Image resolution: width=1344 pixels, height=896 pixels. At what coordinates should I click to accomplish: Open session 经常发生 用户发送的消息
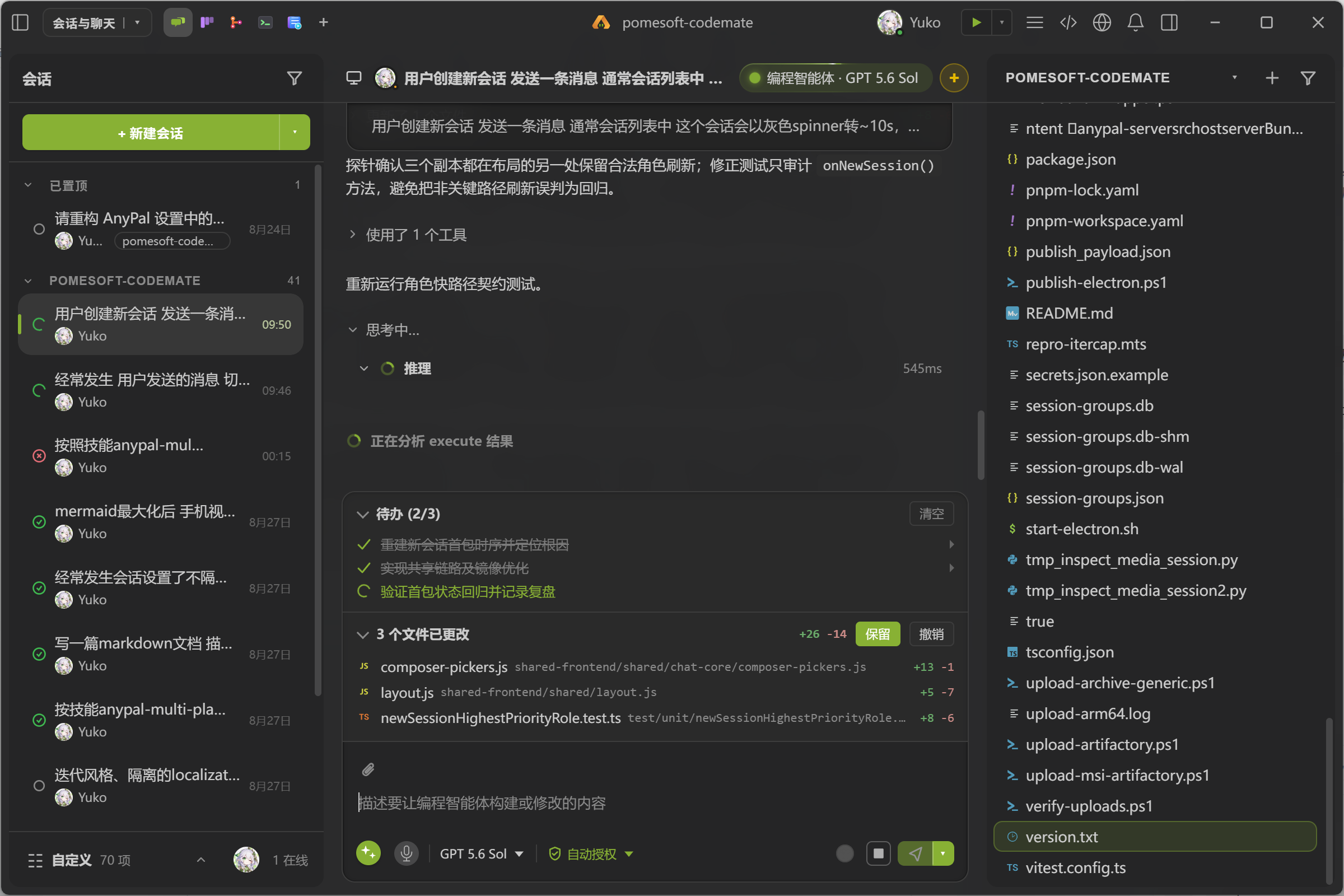click(x=161, y=390)
